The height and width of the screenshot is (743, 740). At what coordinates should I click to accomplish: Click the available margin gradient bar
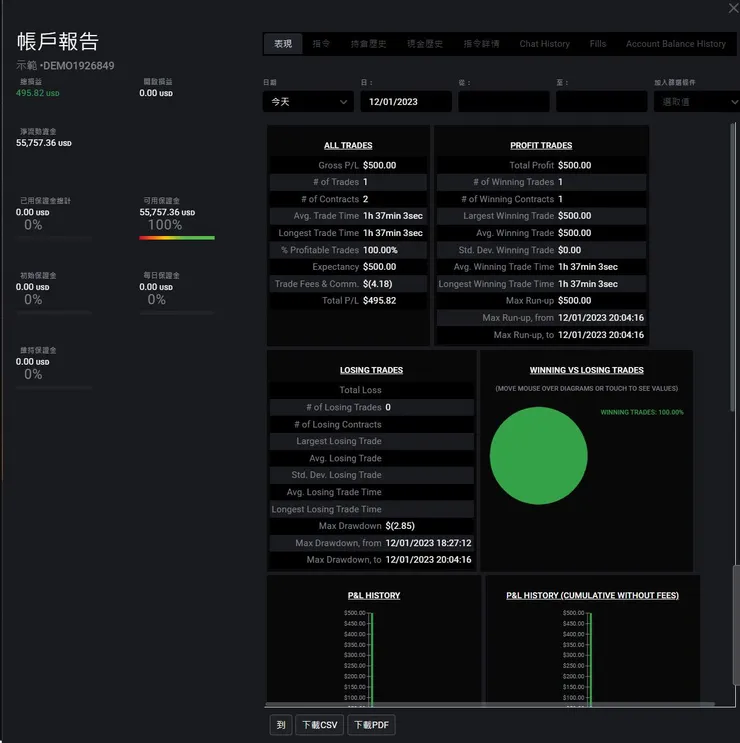177,238
